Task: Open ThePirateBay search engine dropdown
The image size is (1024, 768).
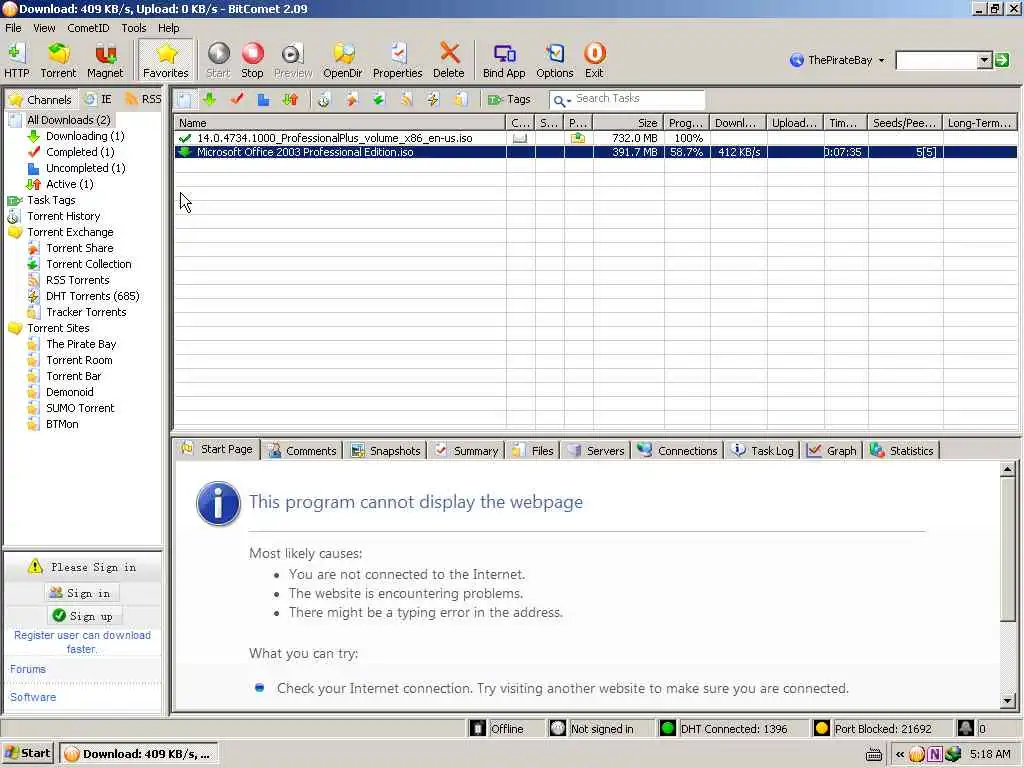Action: tap(837, 60)
